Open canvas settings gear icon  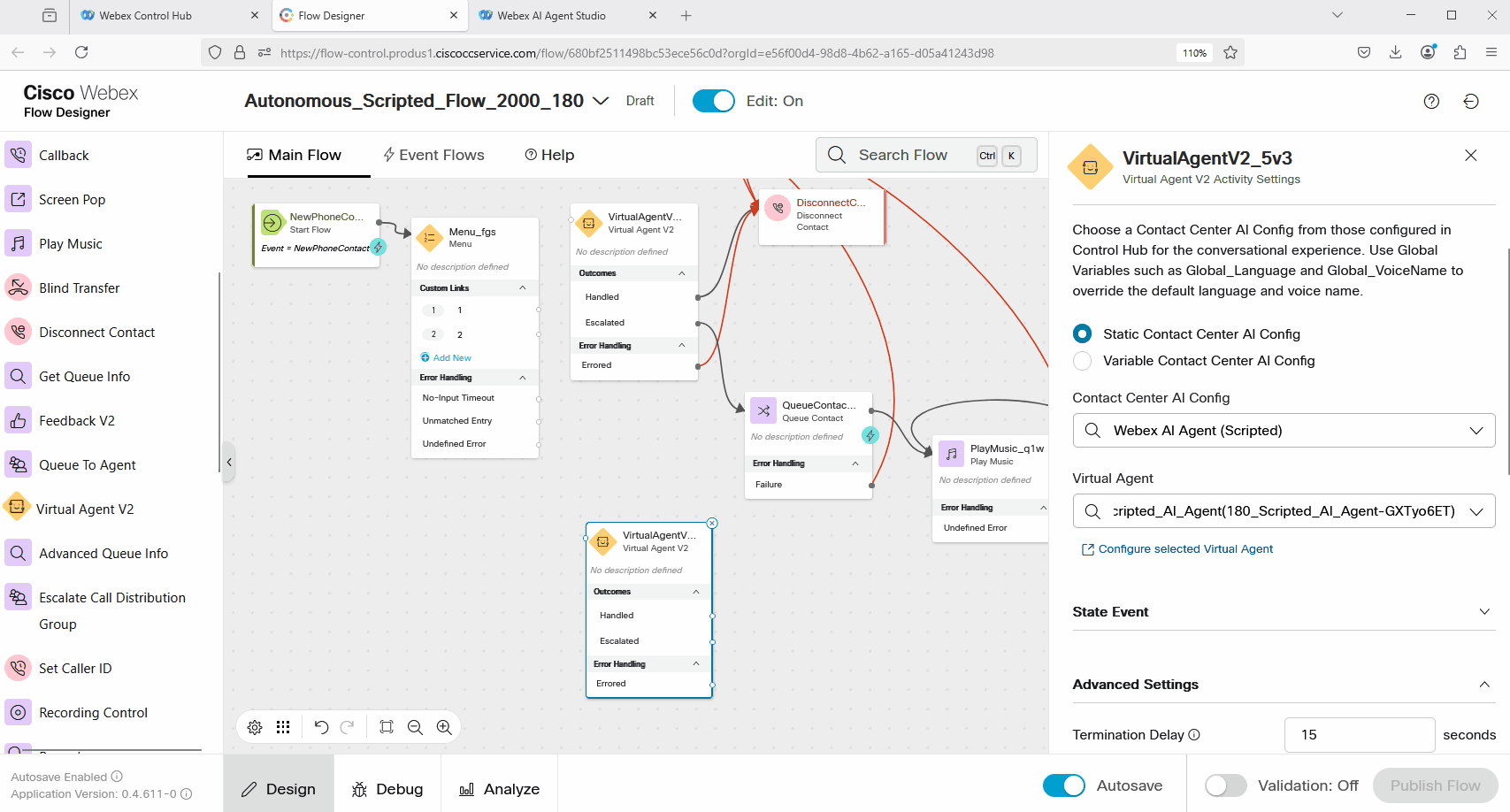pos(255,727)
